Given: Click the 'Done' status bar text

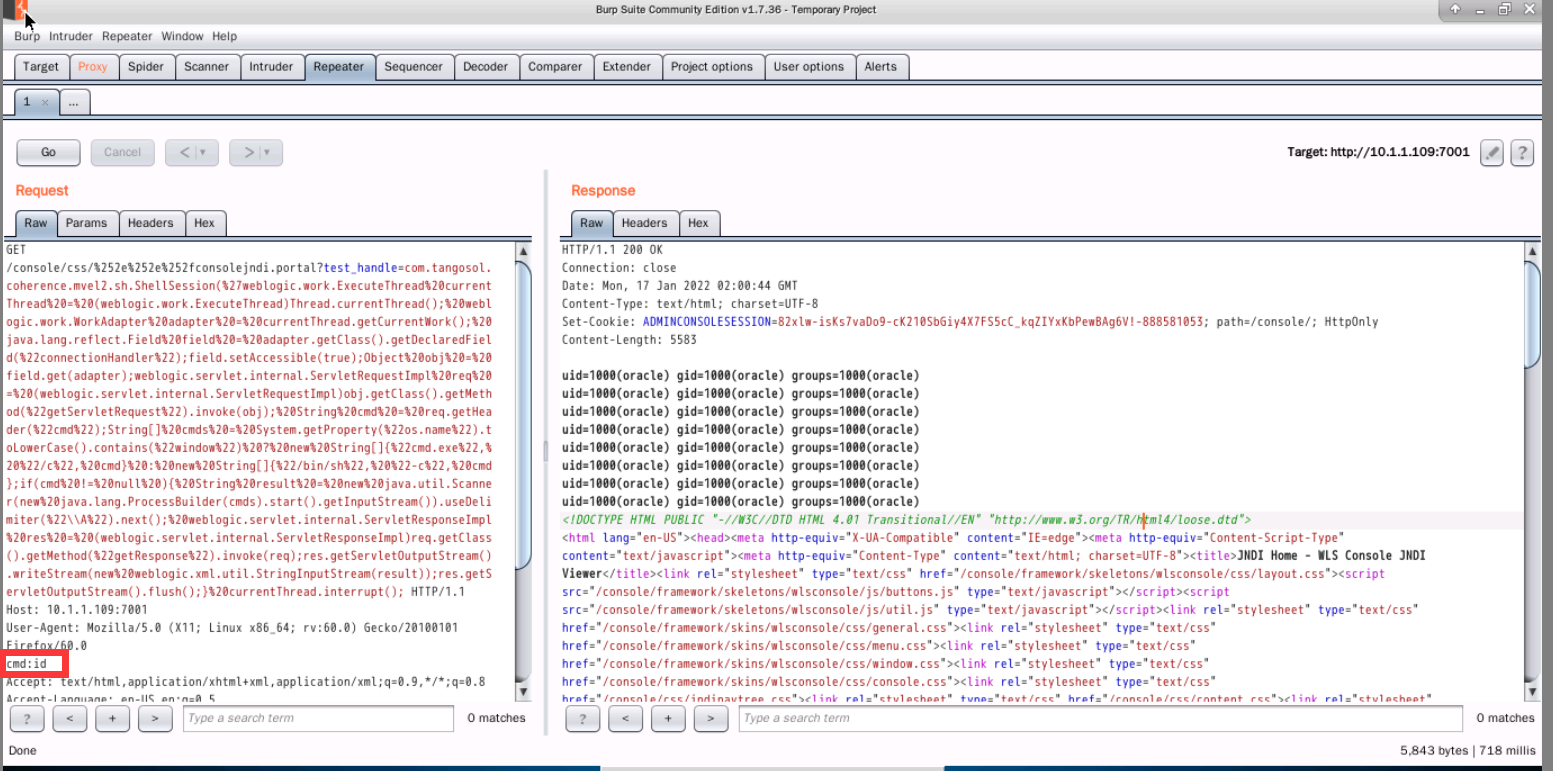Looking at the screenshot, I should click(23, 750).
